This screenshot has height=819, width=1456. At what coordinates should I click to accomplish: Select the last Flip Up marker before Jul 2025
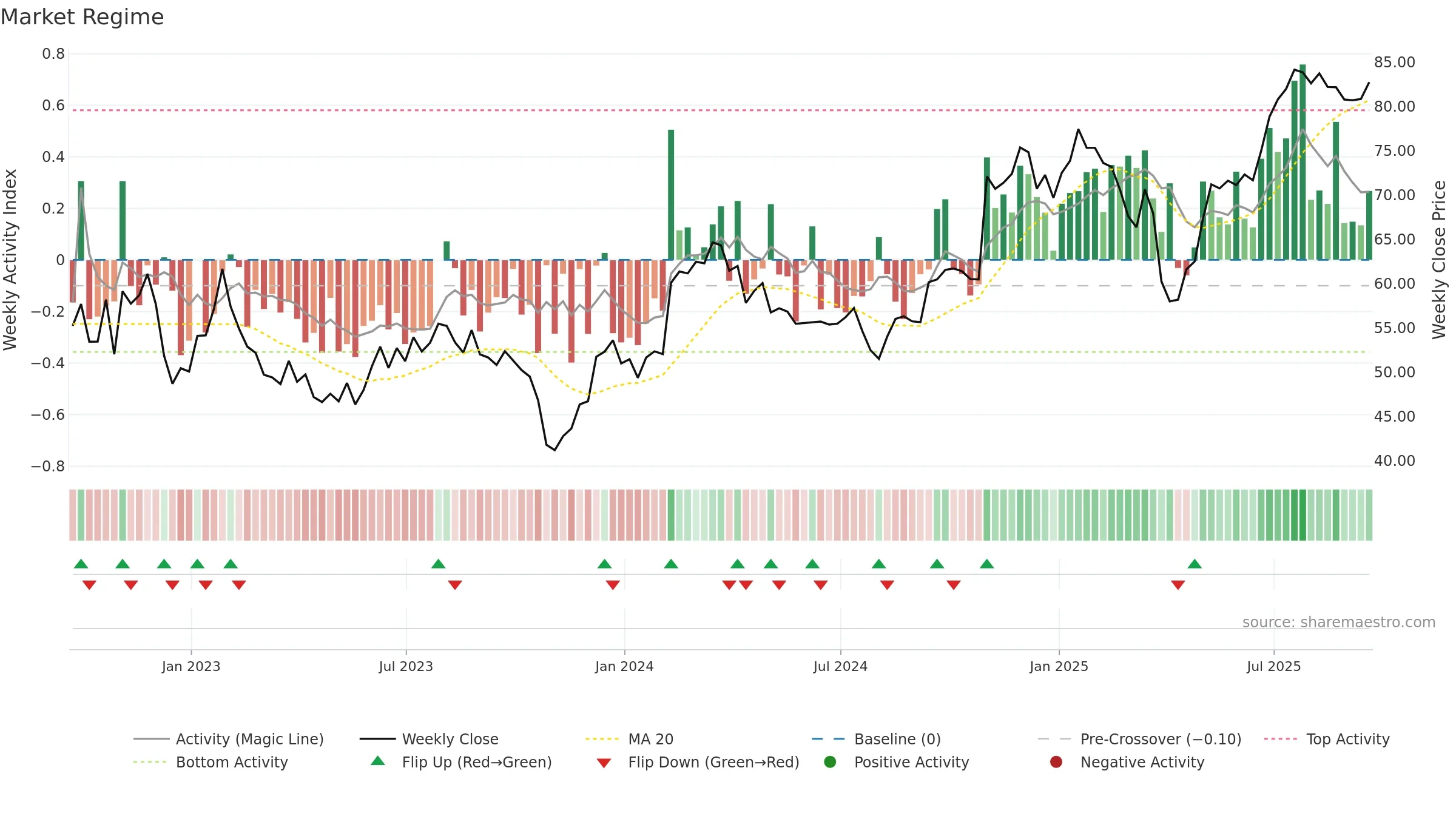point(1195,564)
